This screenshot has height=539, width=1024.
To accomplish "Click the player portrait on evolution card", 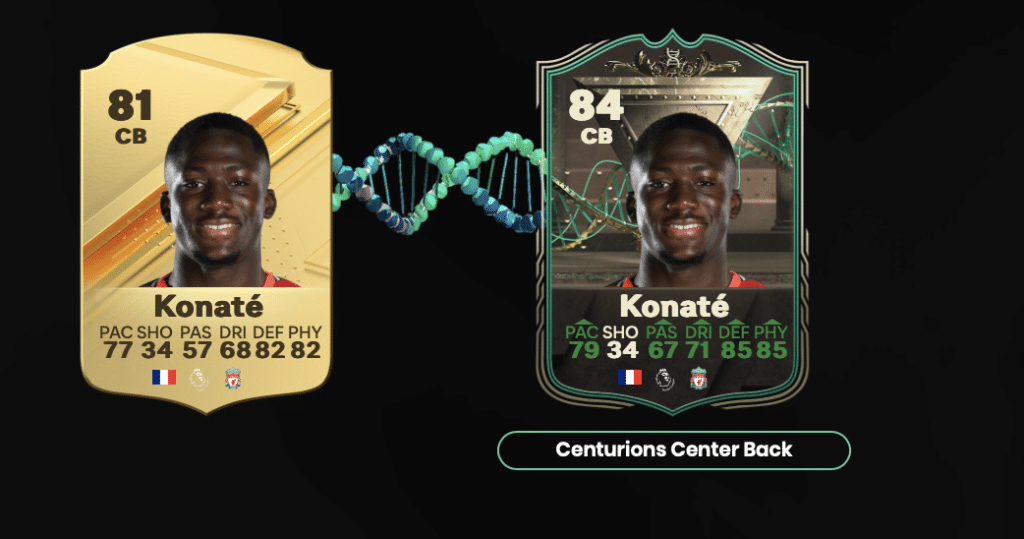I will click(683, 201).
